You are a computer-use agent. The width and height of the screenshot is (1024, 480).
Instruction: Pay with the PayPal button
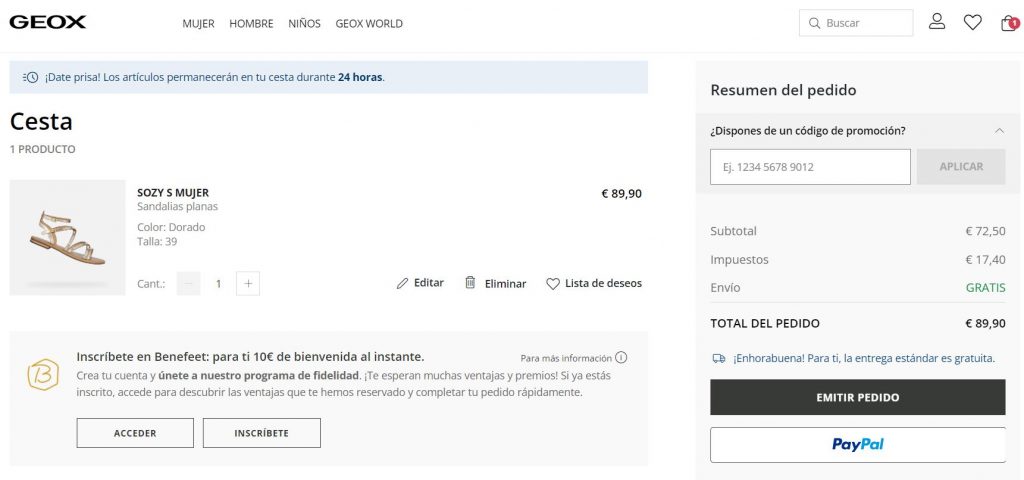(x=857, y=445)
